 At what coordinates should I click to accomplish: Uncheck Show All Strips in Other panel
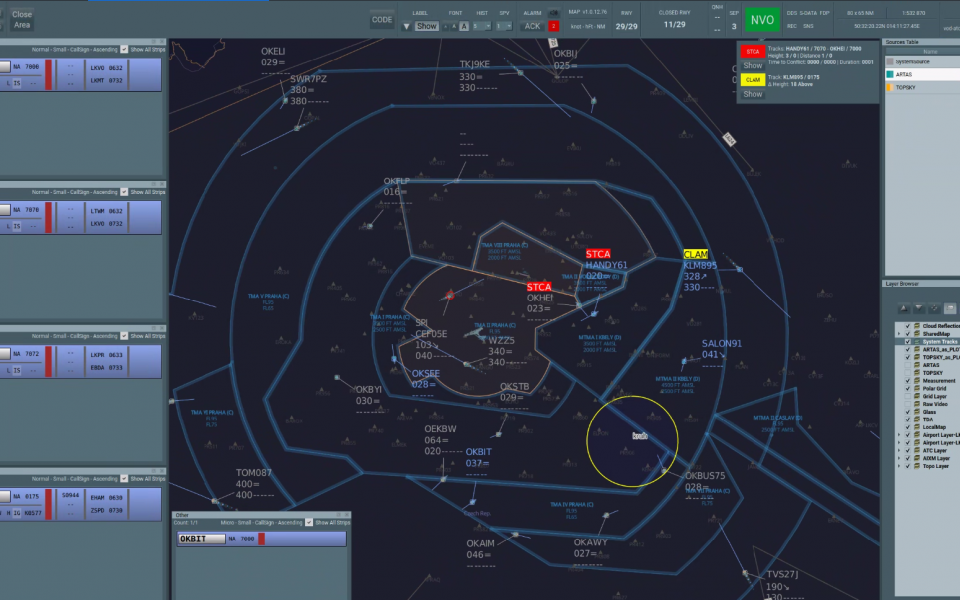coord(309,522)
